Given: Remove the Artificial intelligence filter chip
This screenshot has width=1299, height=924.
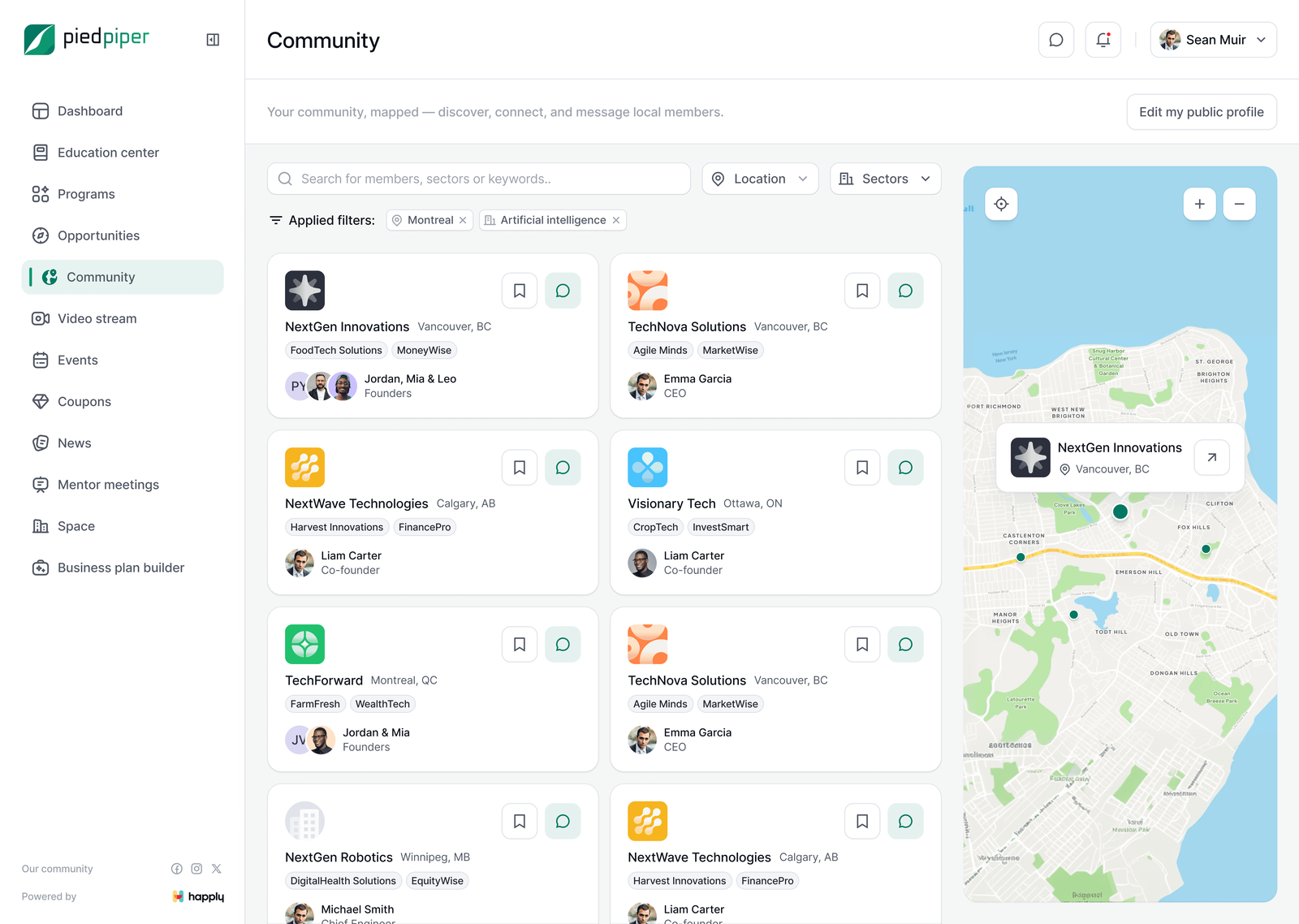Looking at the screenshot, I should click(x=616, y=220).
